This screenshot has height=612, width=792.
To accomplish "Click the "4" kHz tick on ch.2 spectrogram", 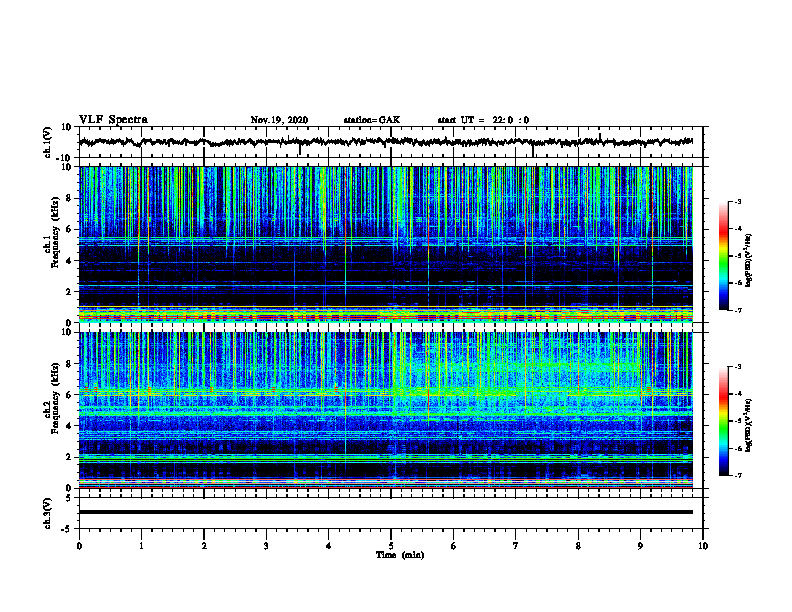I will pyautogui.click(x=69, y=426).
